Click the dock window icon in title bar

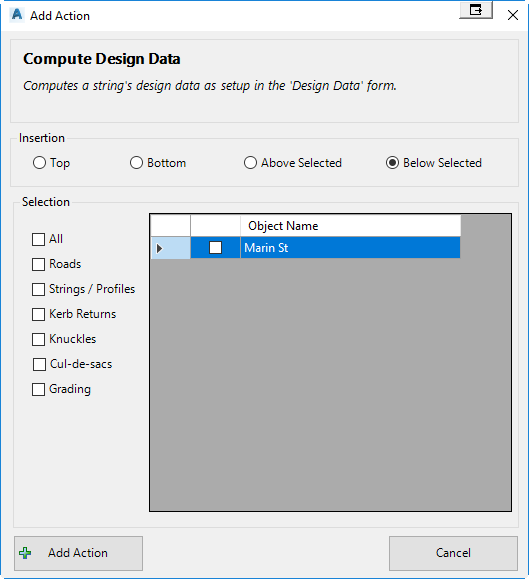(476, 10)
